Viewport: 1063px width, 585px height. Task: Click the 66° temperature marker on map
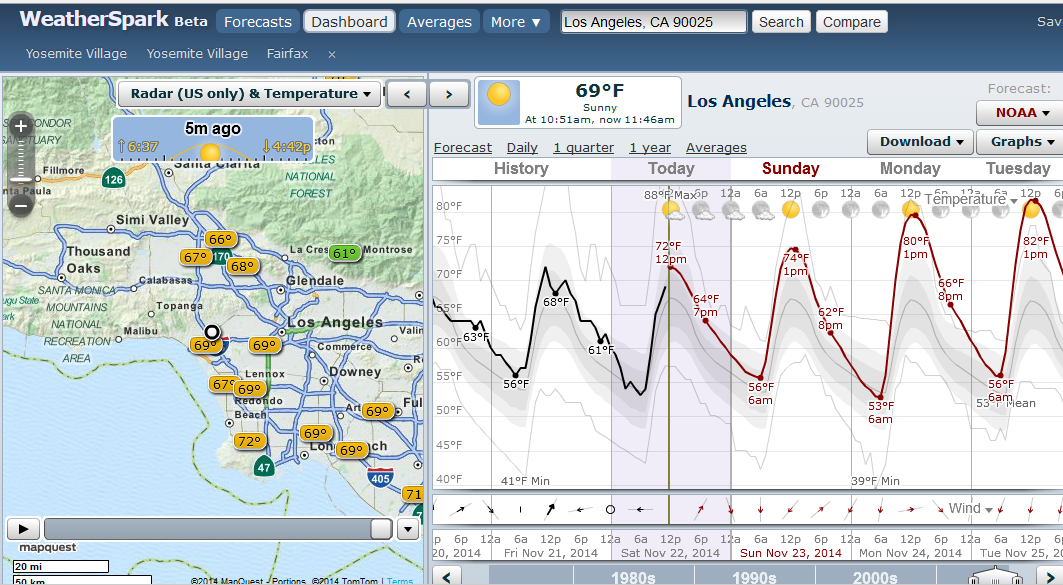tap(221, 239)
